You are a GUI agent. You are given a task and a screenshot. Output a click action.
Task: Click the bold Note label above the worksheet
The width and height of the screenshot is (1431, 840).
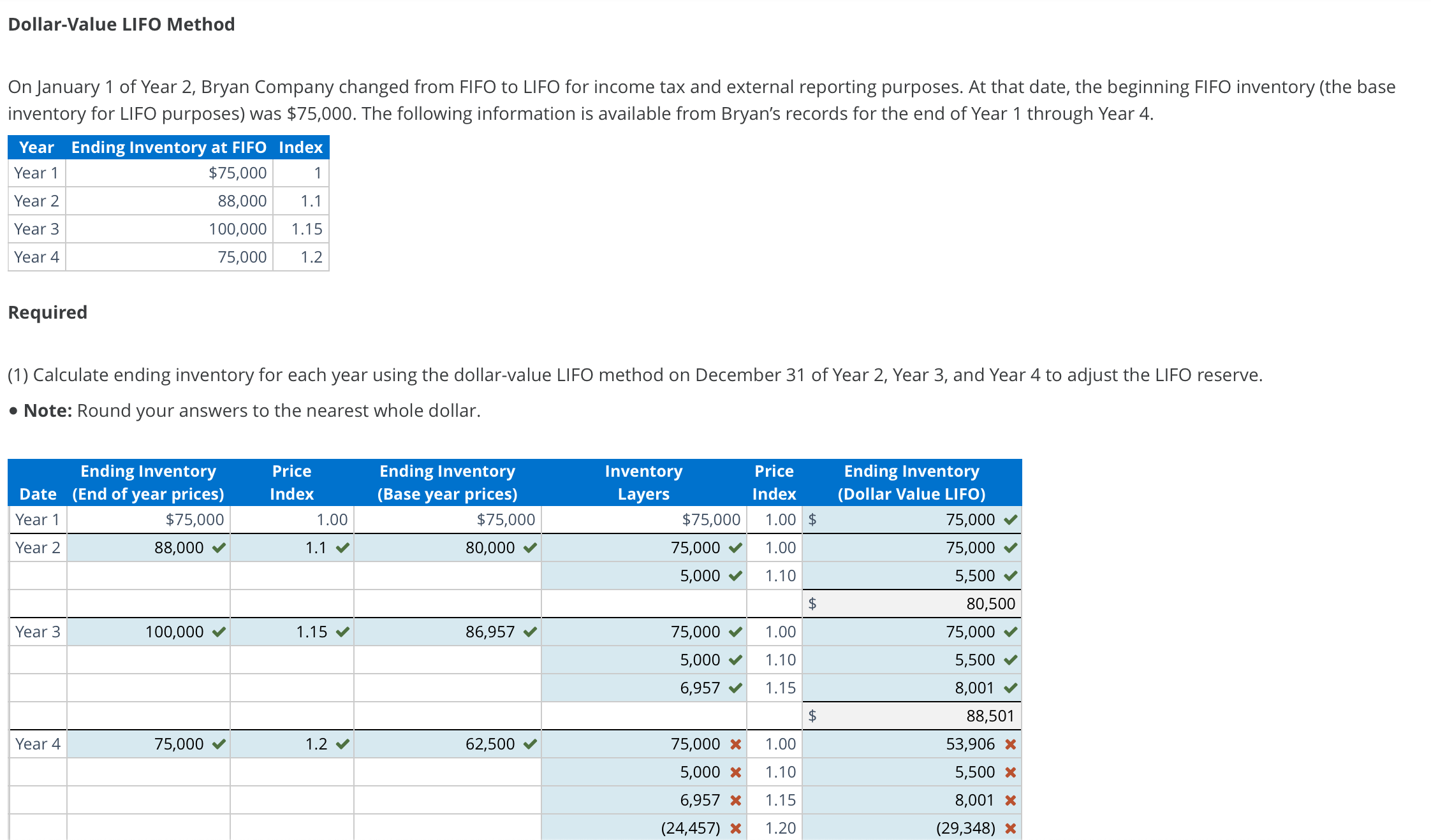(x=47, y=410)
